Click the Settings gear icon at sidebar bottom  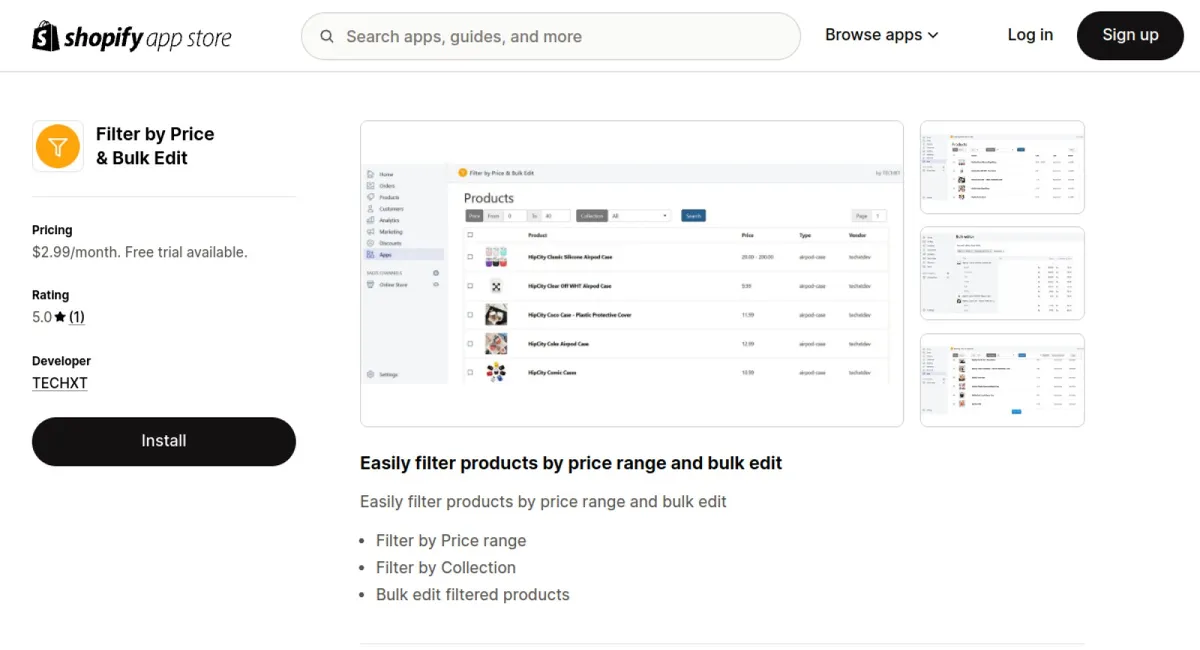tap(370, 374)
